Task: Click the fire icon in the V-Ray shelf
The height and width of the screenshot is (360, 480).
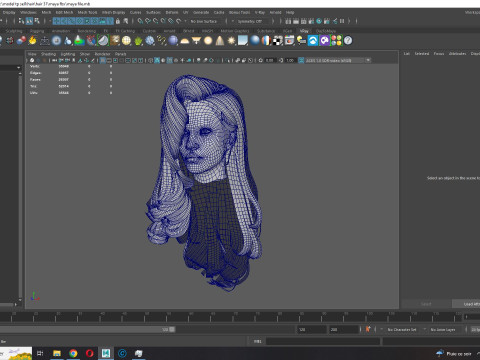Action: (x=32, y=41)
